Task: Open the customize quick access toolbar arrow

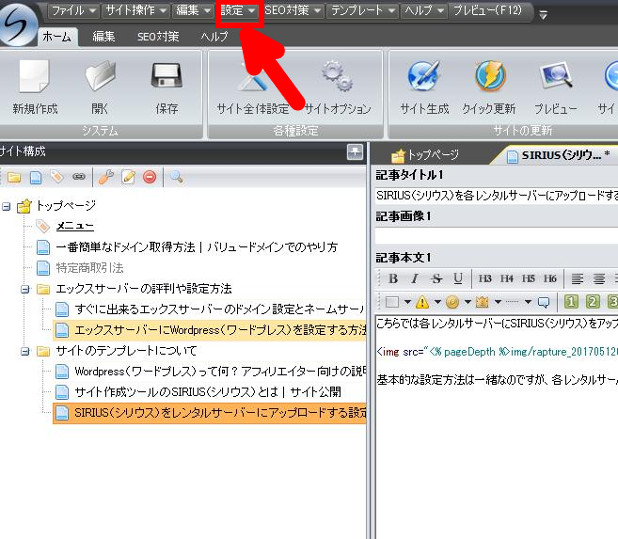Action: (543, 15)
